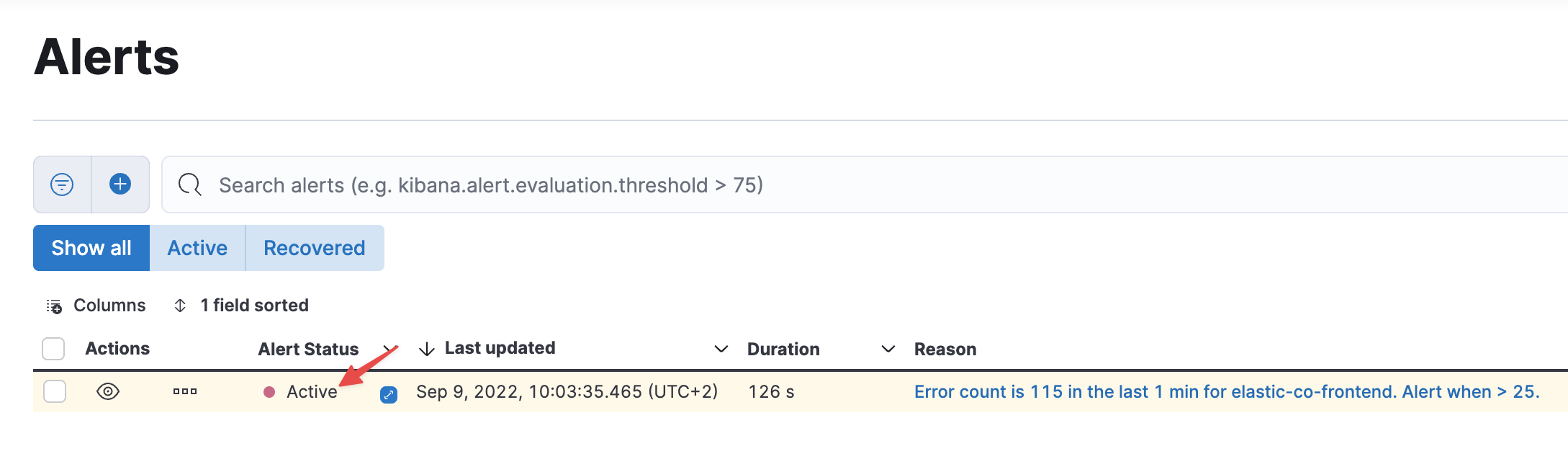
Task: Click the sort fields icon beside '1 field sorted'
Action: click(x=179, y=306)
